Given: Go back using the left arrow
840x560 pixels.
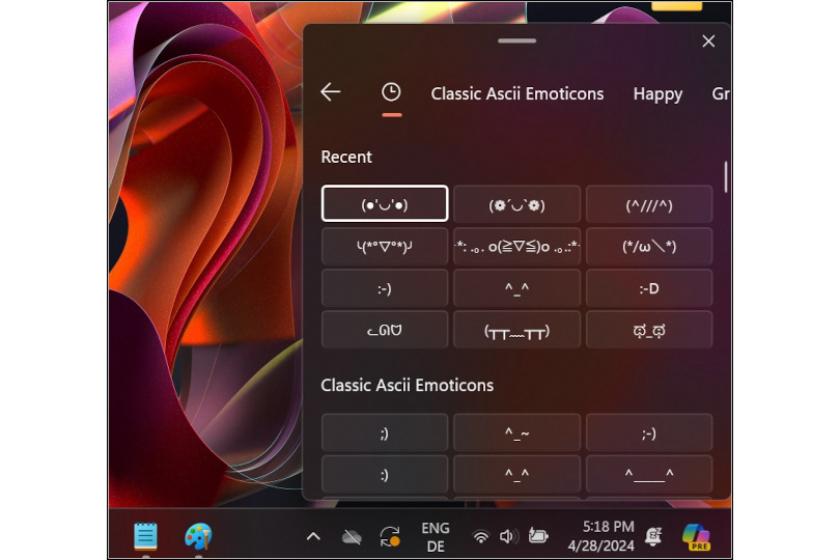Looking at the screenshot, I should pos(330,92).
